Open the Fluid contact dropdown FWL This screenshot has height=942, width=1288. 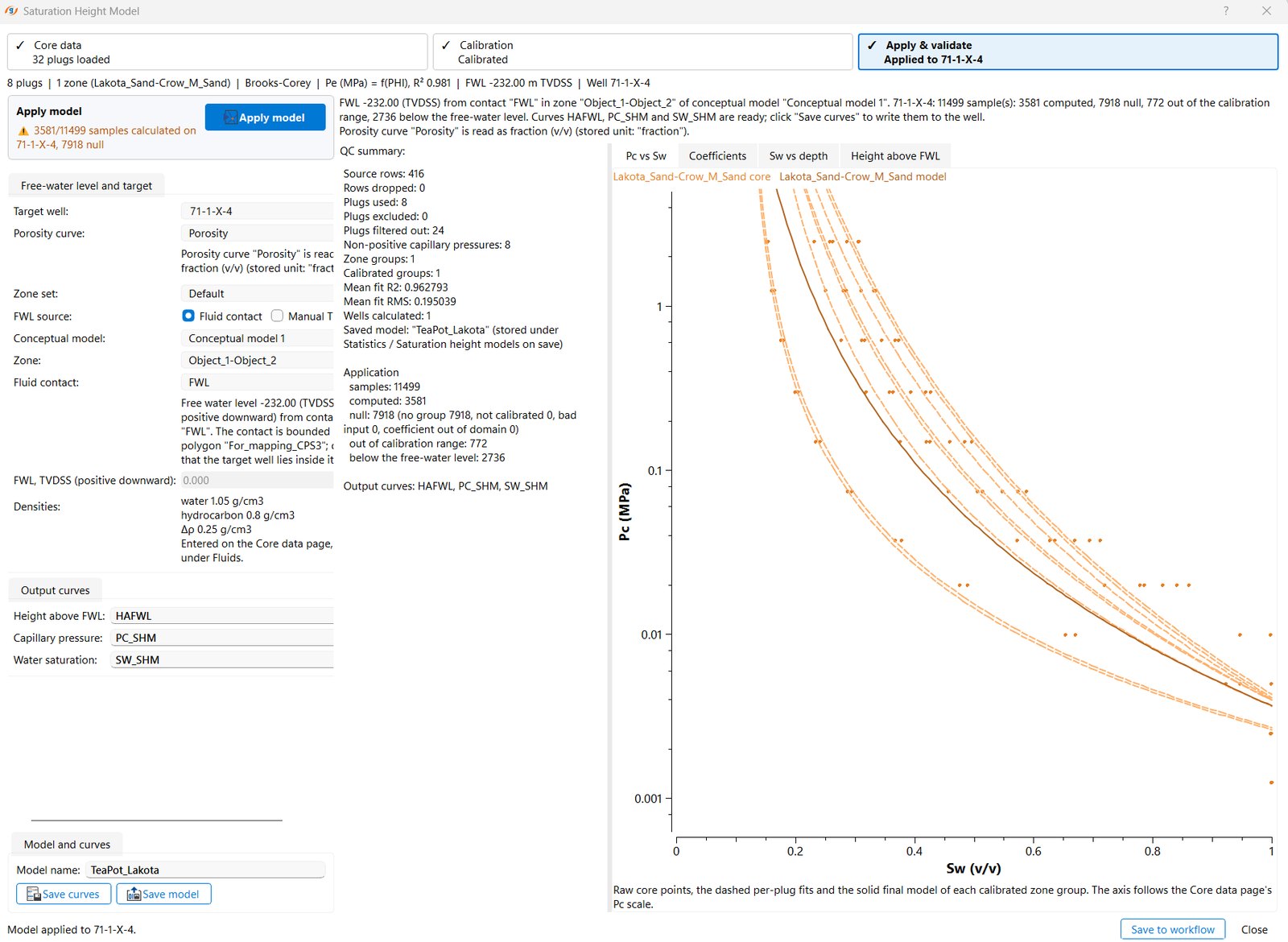pos(257,382)
